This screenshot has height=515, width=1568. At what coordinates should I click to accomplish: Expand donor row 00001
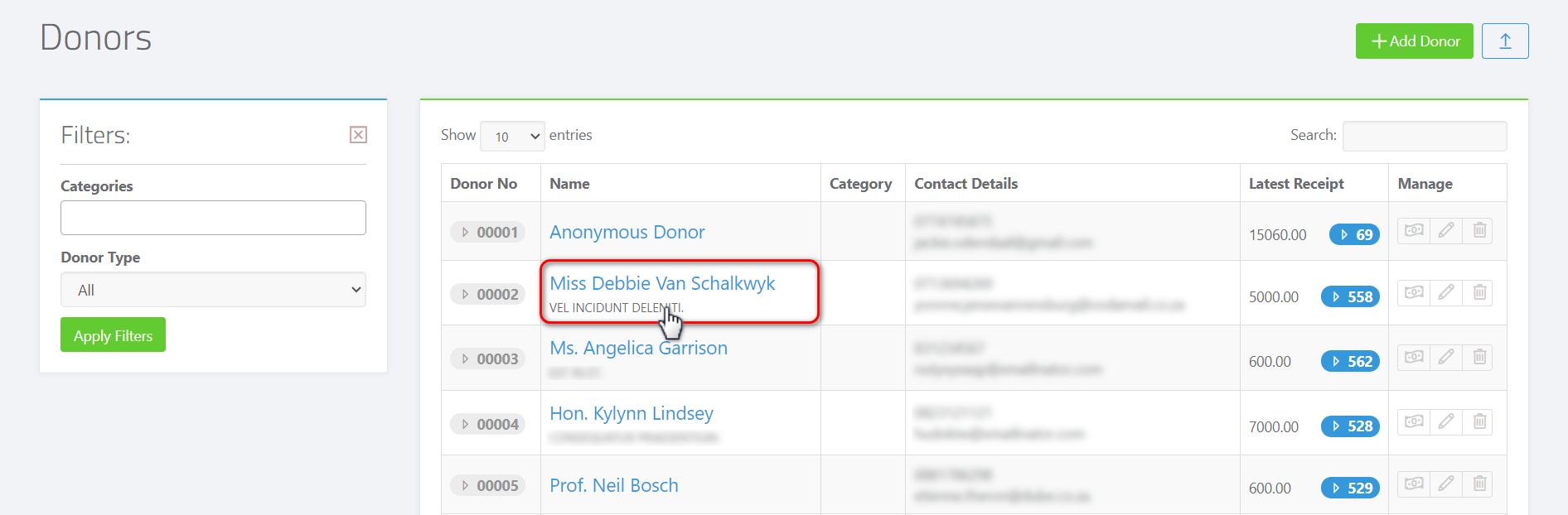pos(488,232)
